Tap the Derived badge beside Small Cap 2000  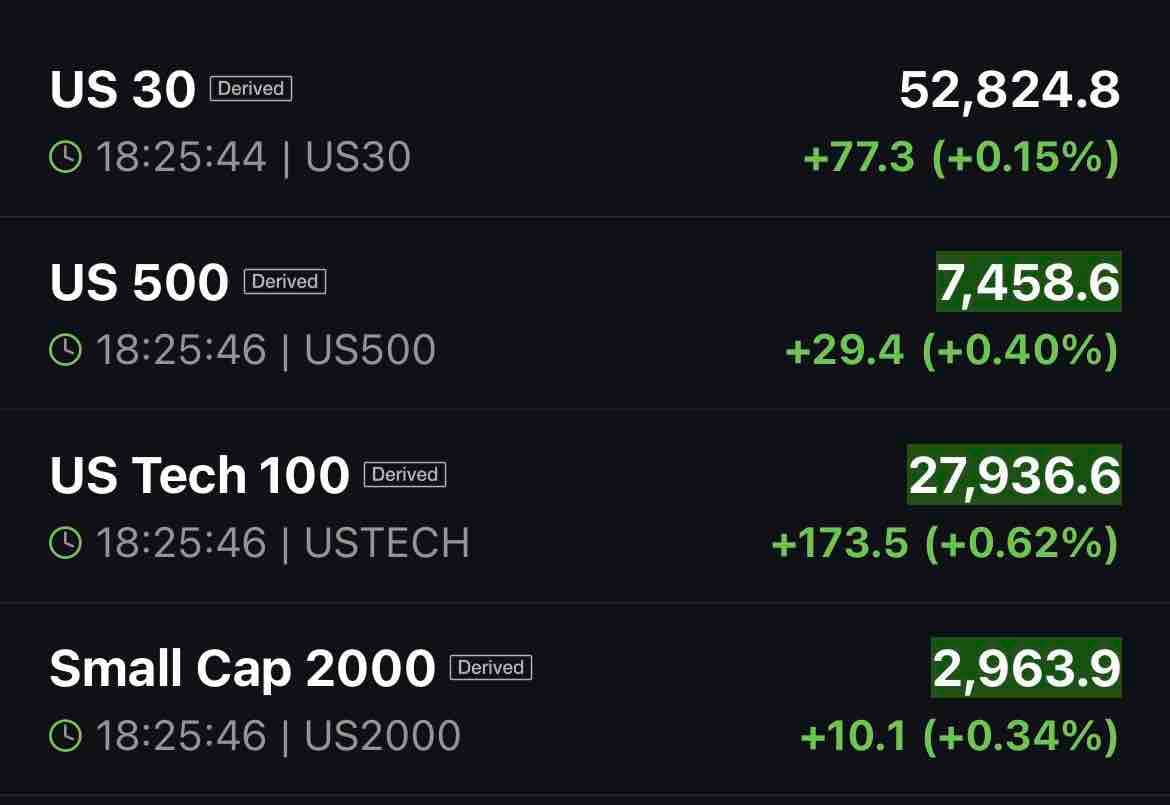coord(490,667)
